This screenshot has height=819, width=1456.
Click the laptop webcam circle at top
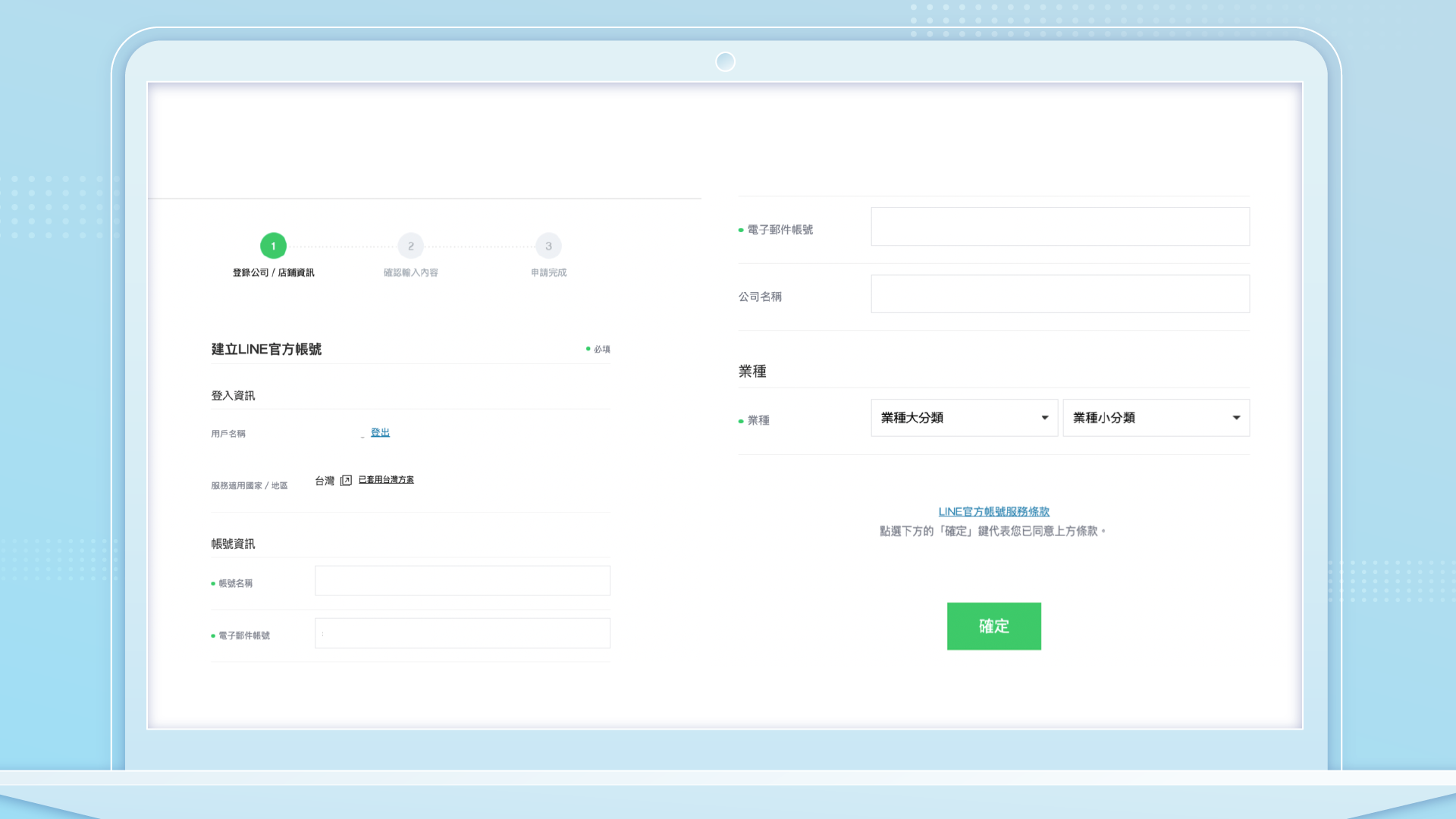(726, 62)
